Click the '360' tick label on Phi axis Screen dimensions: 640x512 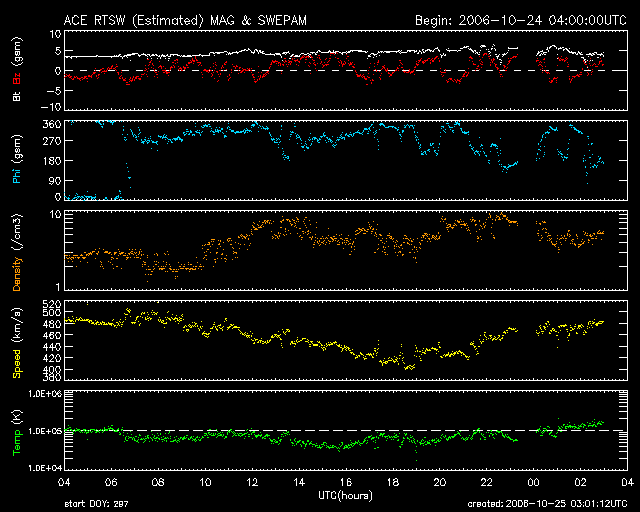point(52,124)
